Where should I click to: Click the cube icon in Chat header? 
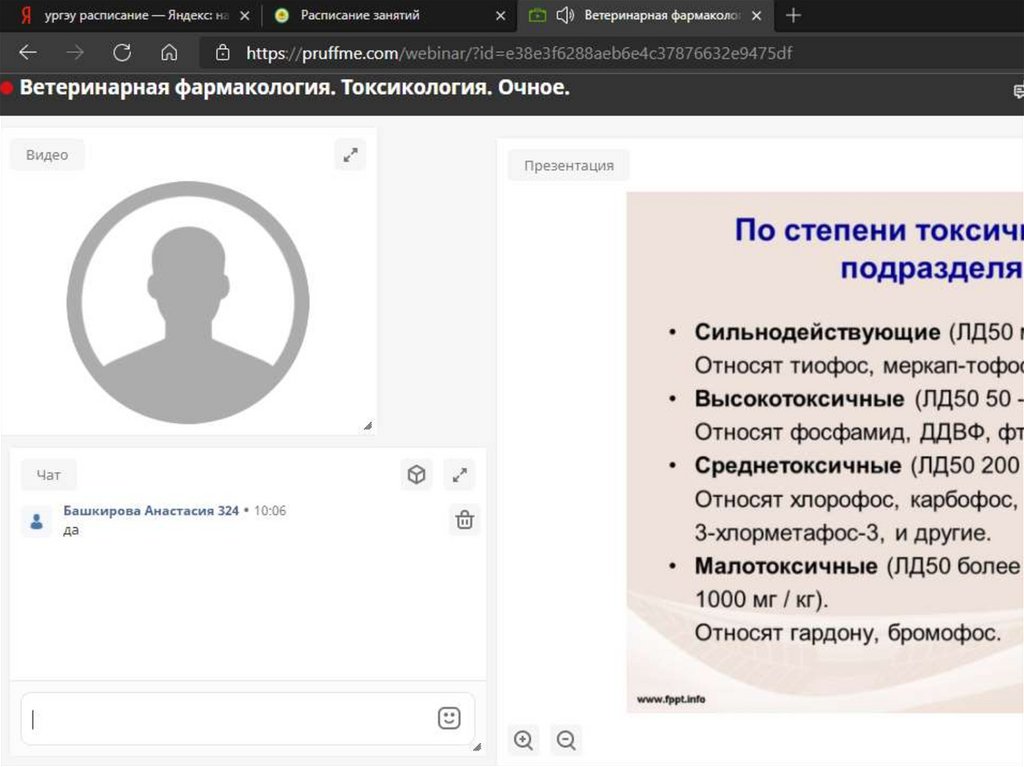(x=416, y=475)
